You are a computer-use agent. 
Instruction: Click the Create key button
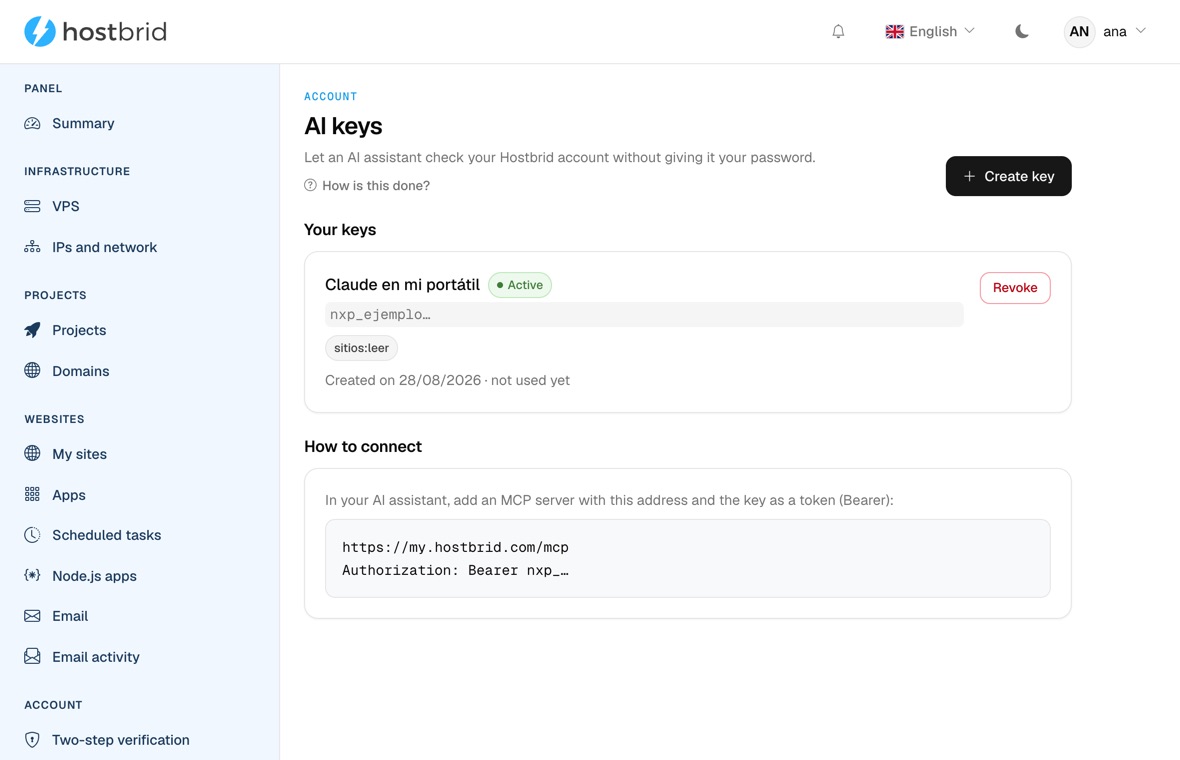[x=1008, y=176]
